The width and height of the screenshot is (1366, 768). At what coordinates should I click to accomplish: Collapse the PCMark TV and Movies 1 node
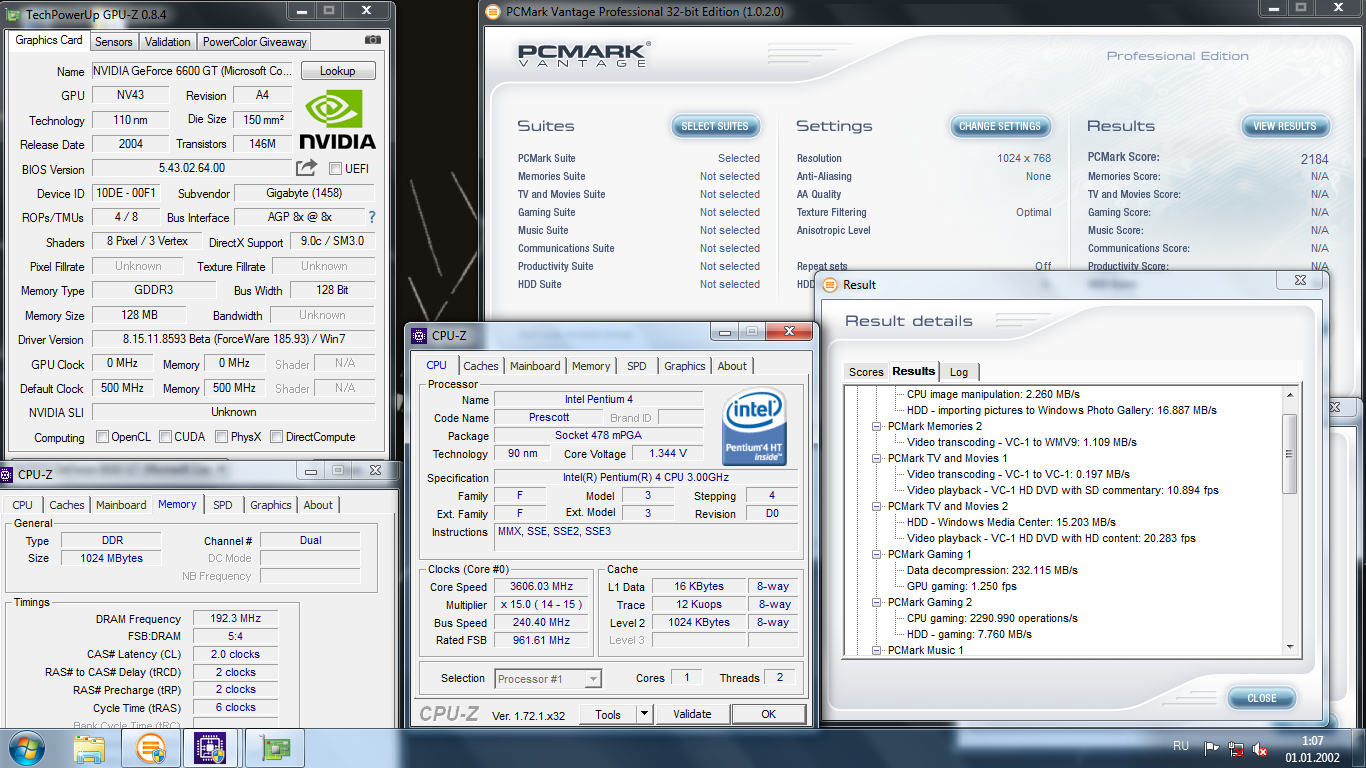pos(877,458)
